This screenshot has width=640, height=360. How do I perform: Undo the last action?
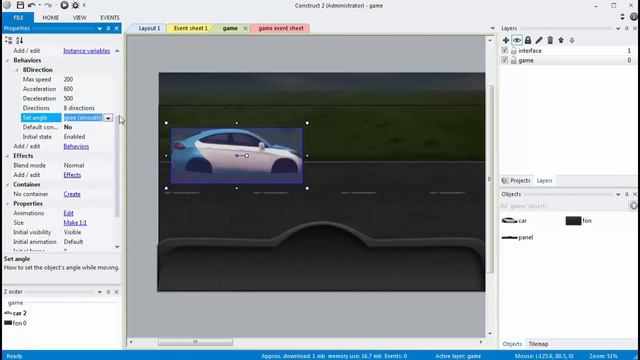[x=31, y=5]
